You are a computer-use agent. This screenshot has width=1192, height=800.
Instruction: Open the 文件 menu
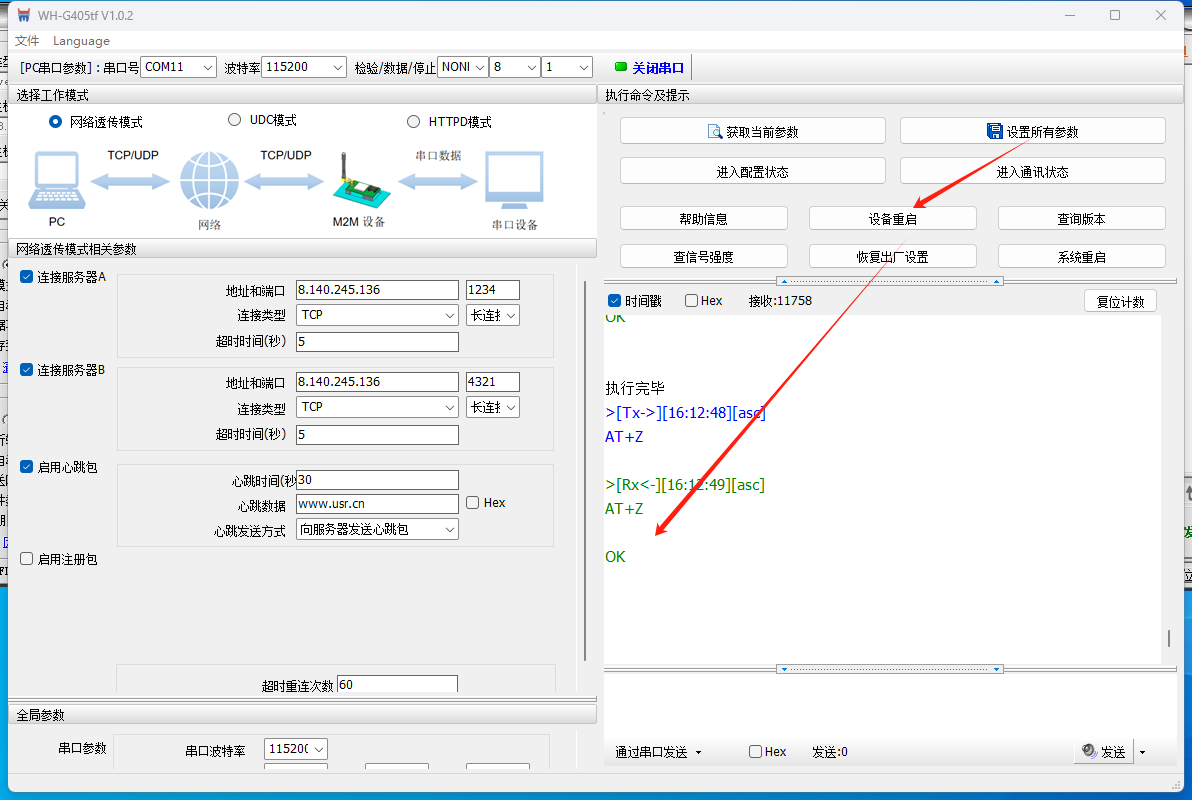point(27,41)
